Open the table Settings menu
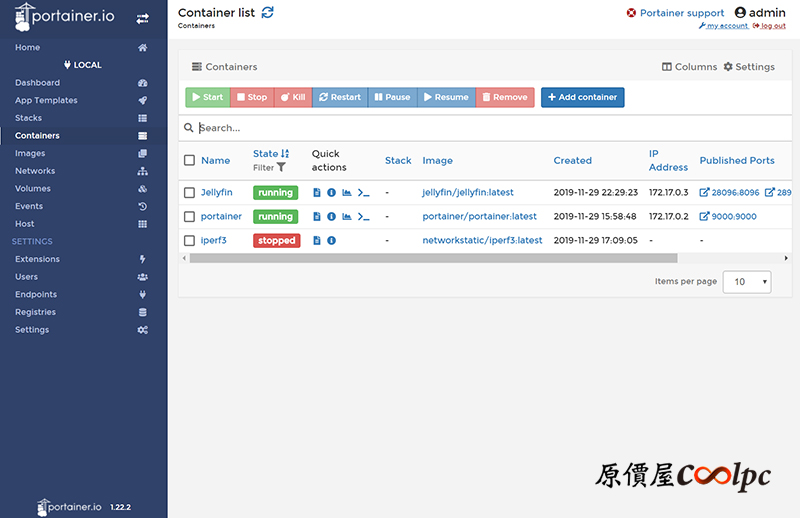The image size is (800, 518). [x=749, y=67]
